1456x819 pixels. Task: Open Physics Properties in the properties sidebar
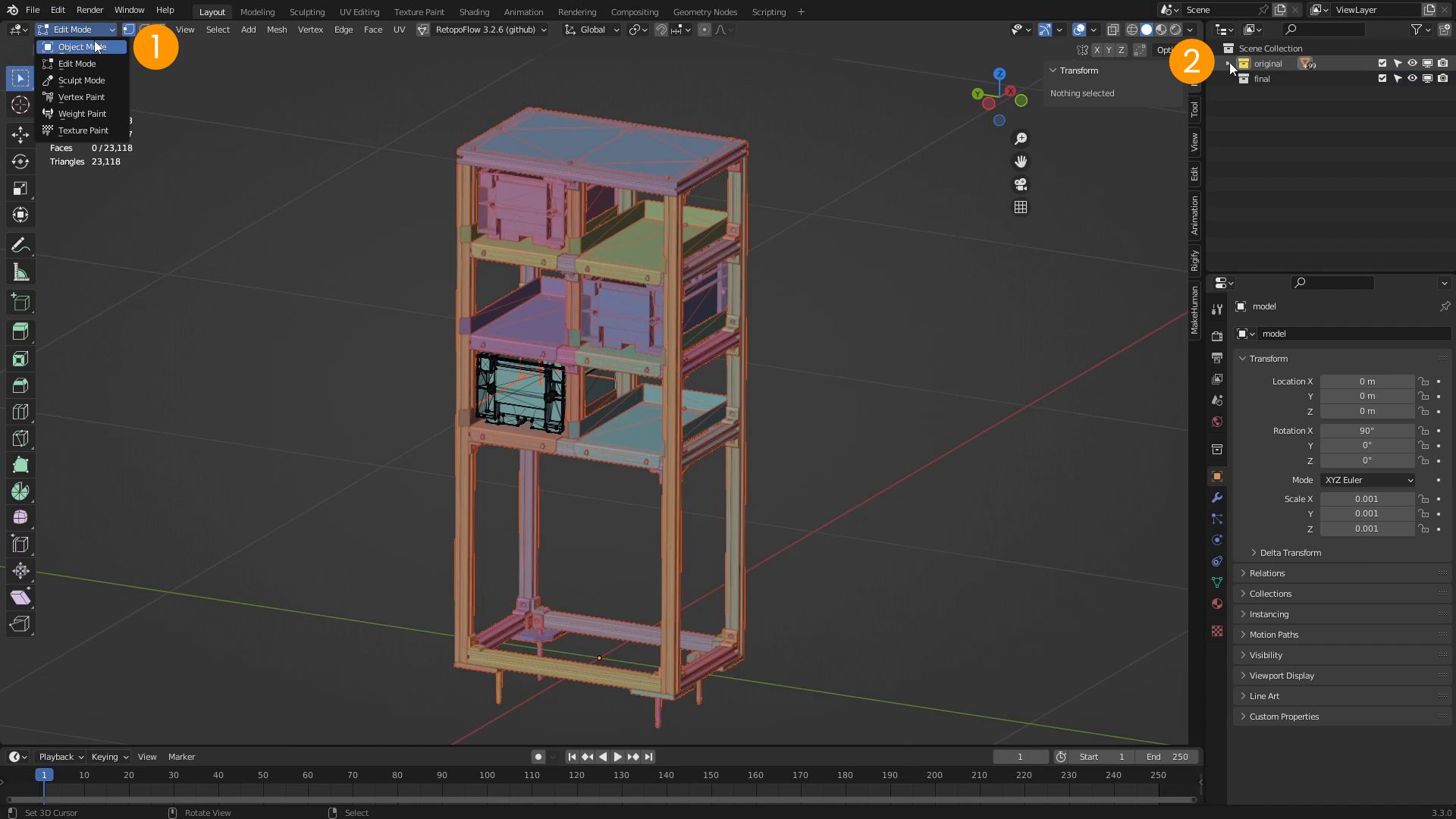point(1216,540)
